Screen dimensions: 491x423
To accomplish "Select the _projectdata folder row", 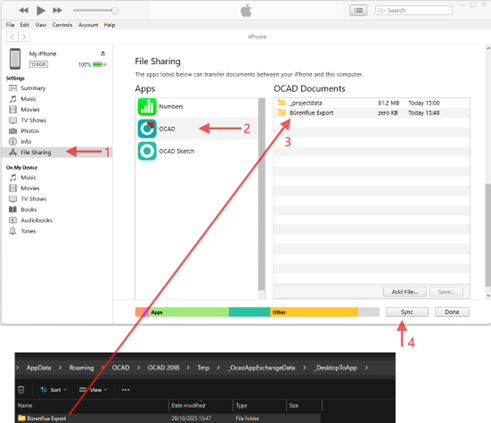I will point(372,103).
